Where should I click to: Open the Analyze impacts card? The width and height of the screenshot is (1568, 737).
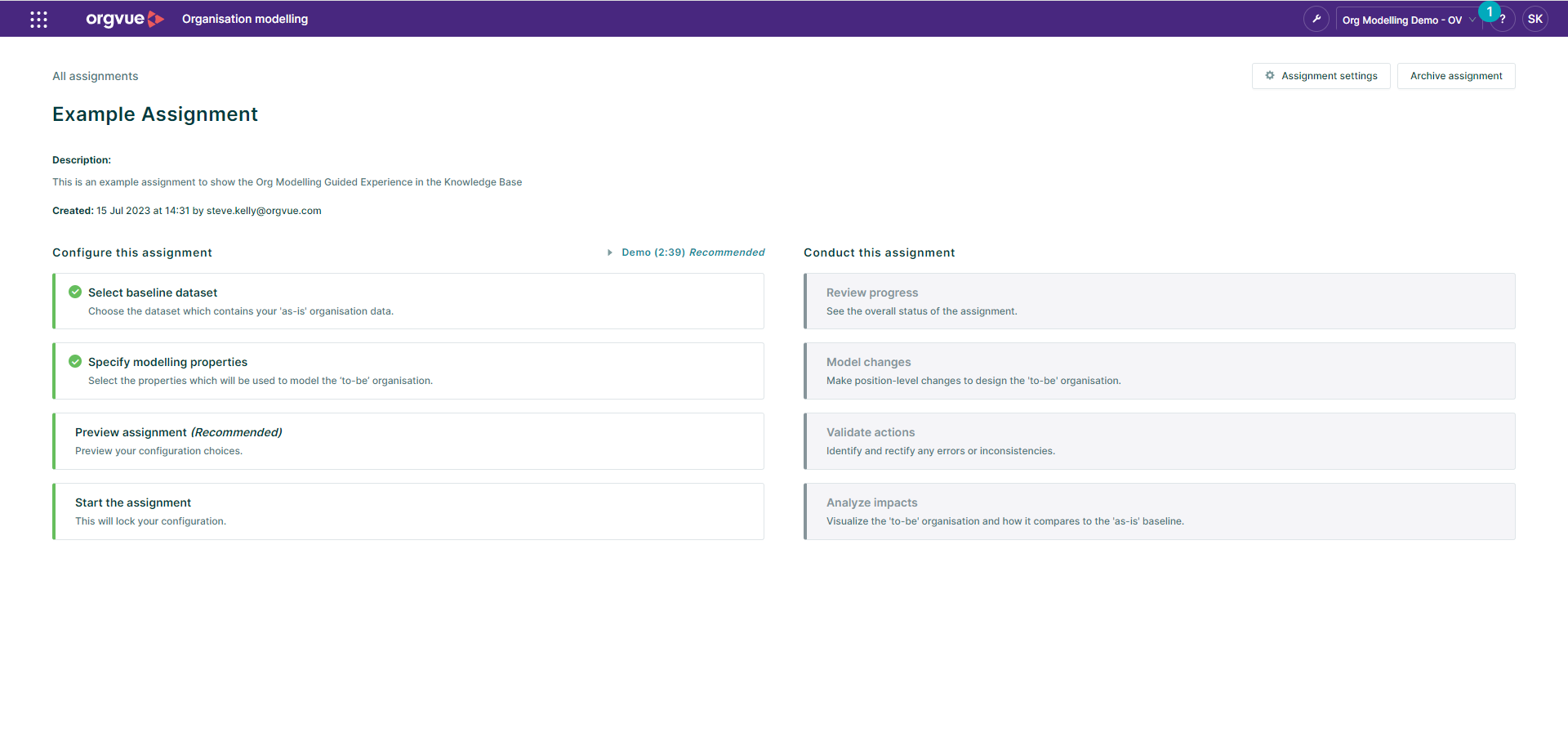pos(1160,511)
